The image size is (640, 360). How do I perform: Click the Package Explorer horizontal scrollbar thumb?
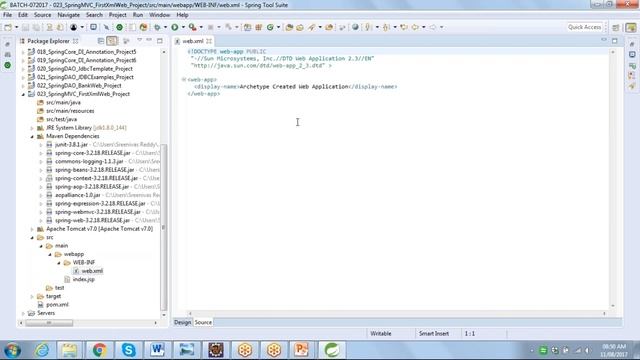pyautogui.click(x=49, y=323)
